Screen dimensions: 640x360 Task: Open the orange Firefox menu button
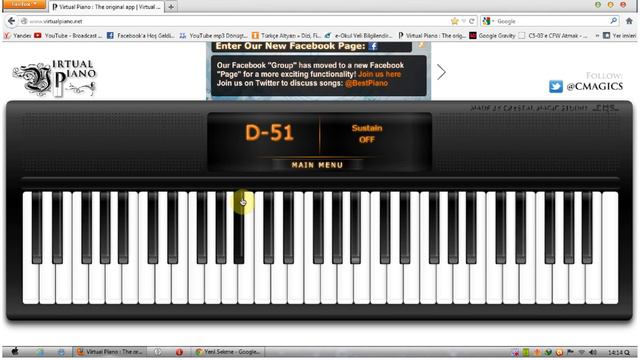coord(24,4)
